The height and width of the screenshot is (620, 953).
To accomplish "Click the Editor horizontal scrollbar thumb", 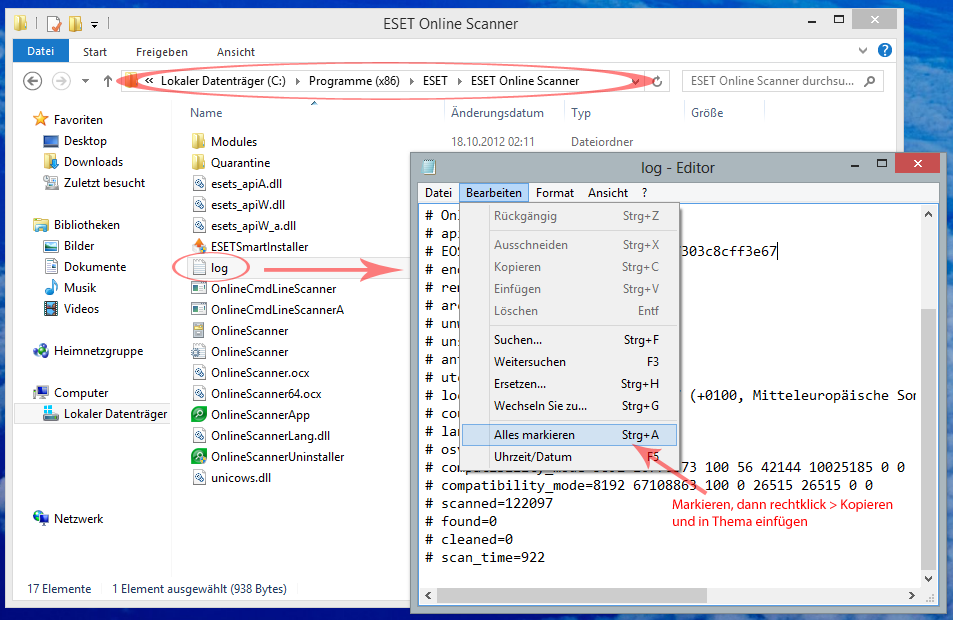I will point(571,596).
